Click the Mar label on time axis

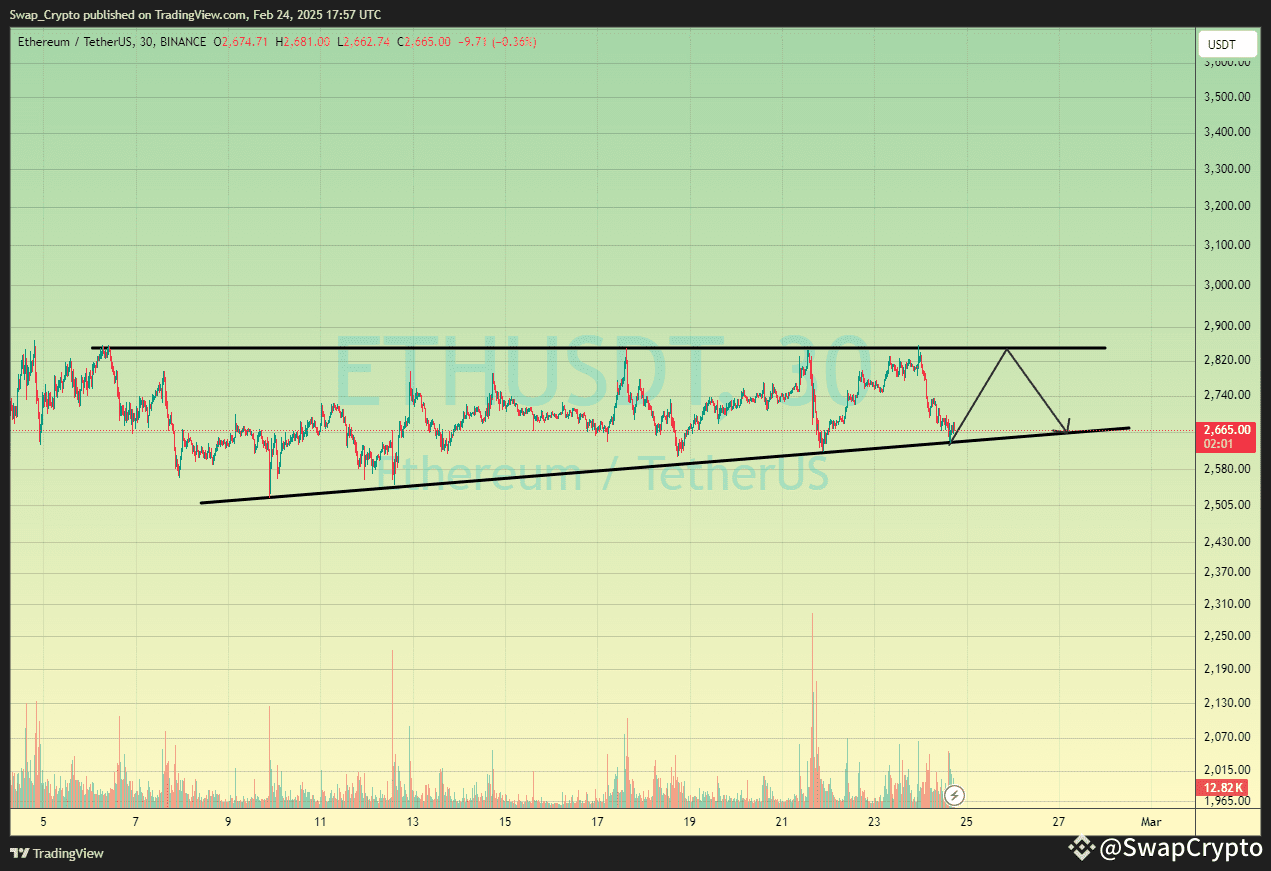tap(1151, 822)
